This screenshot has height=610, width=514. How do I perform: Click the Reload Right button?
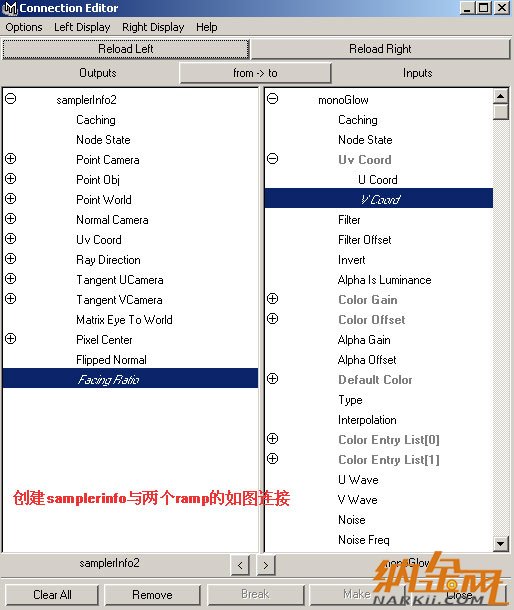pos(380,49)
